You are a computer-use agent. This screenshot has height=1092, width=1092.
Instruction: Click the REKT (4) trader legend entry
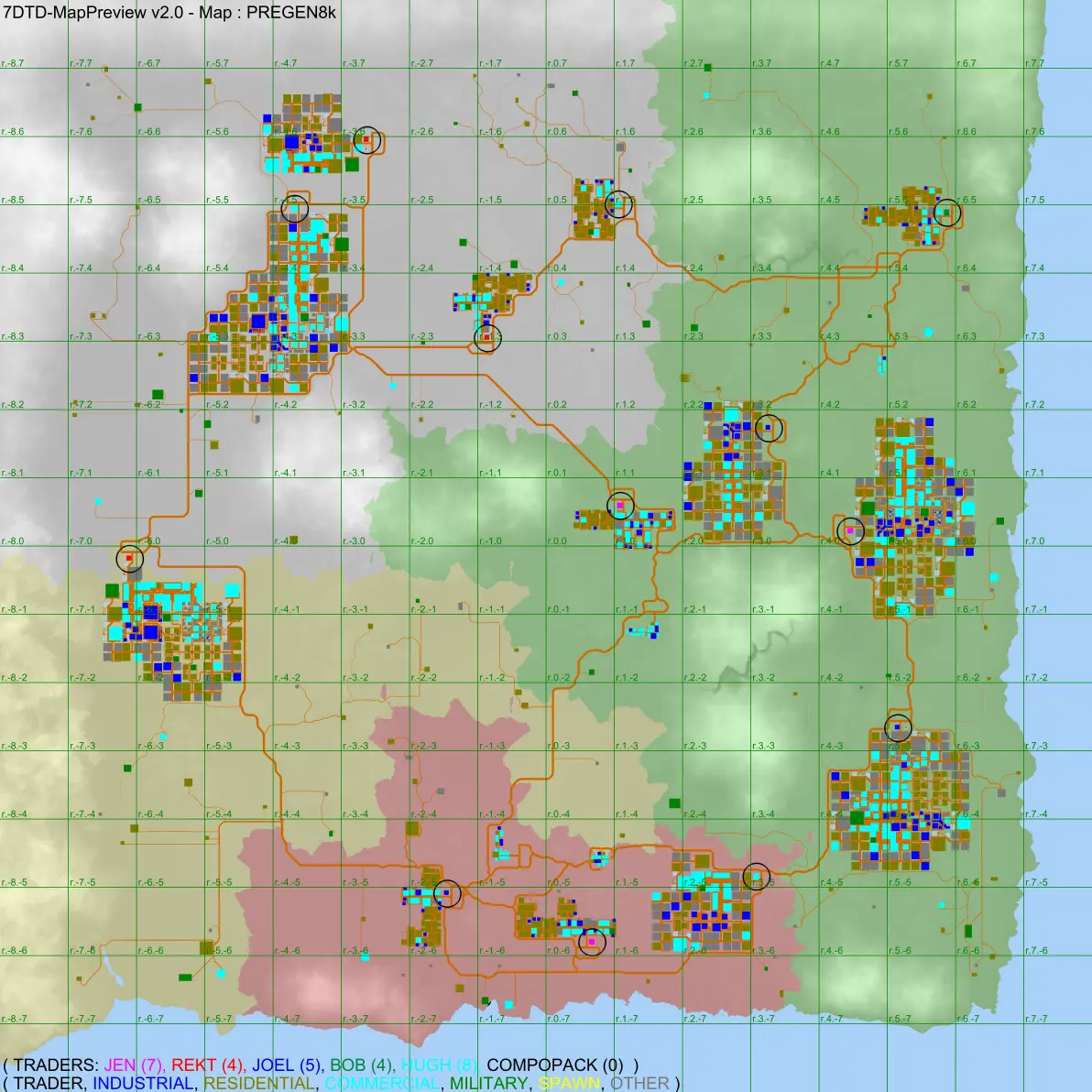click(x=208, y=1065)
